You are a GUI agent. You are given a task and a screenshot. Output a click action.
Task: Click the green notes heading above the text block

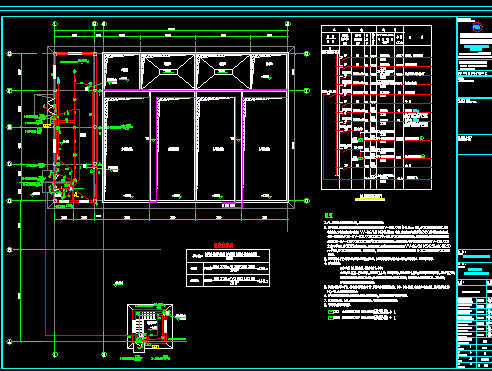(x=329, y=216)
